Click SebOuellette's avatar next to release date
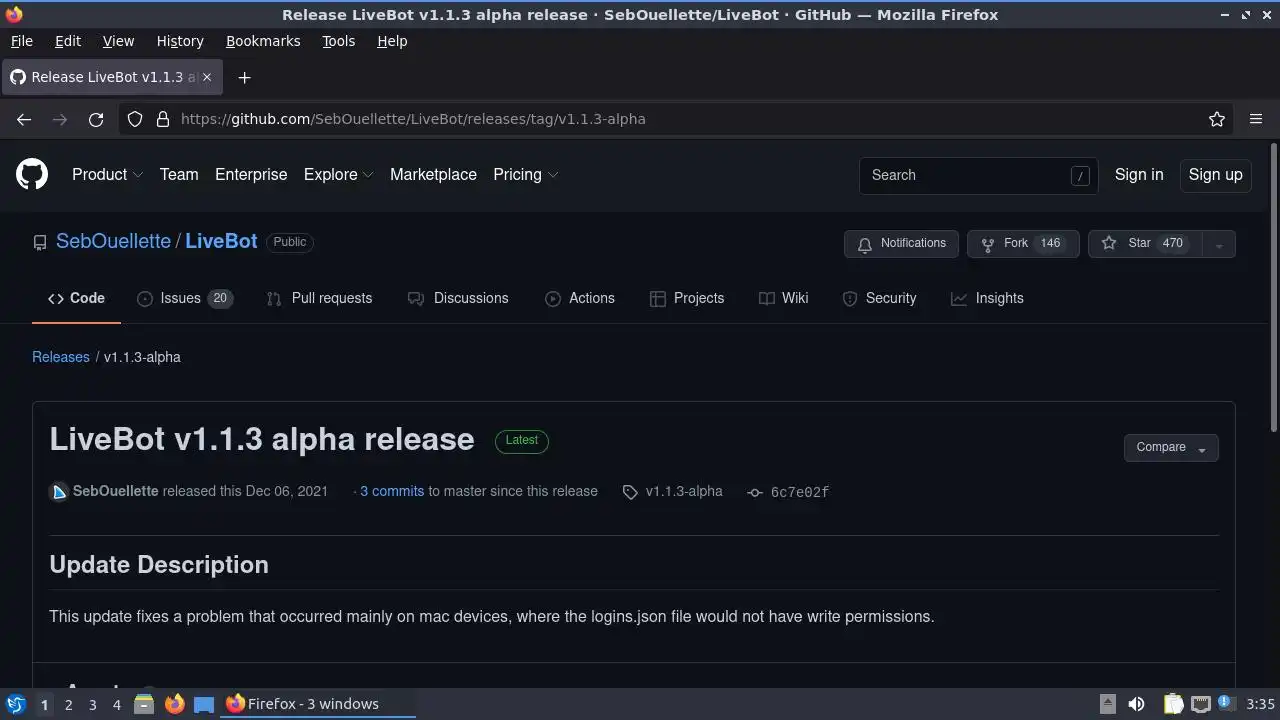This screenshot has height=720, width=1280. [59, 491]
